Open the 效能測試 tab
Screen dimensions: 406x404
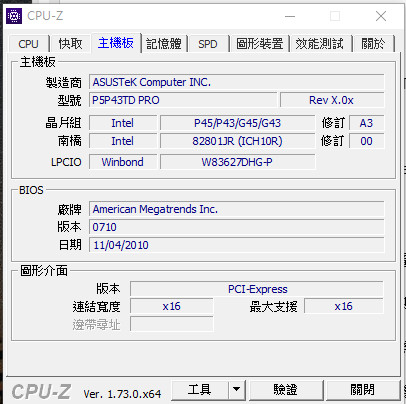pyautogui.click(x=320, y=44)
